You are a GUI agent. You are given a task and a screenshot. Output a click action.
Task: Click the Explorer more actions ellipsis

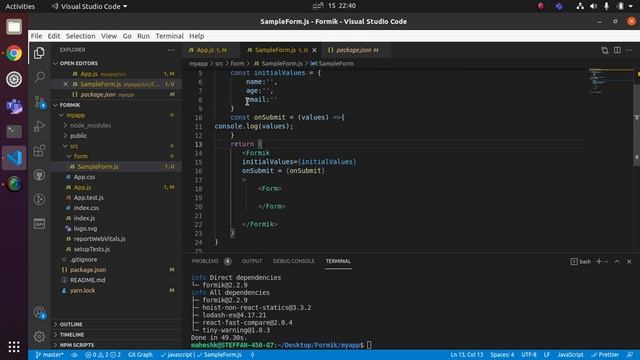pos(171,50)
